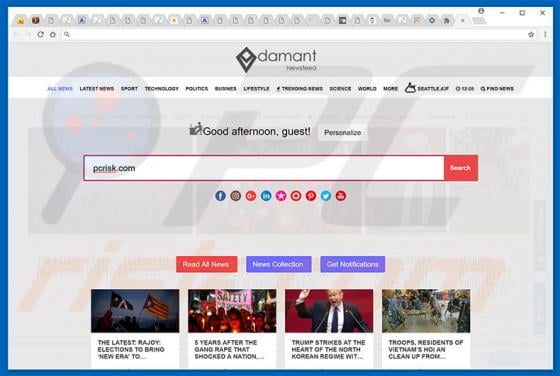Read 'Troops, Residents of Vietnam's Hoi An' headline

click(x=426, y=349)
